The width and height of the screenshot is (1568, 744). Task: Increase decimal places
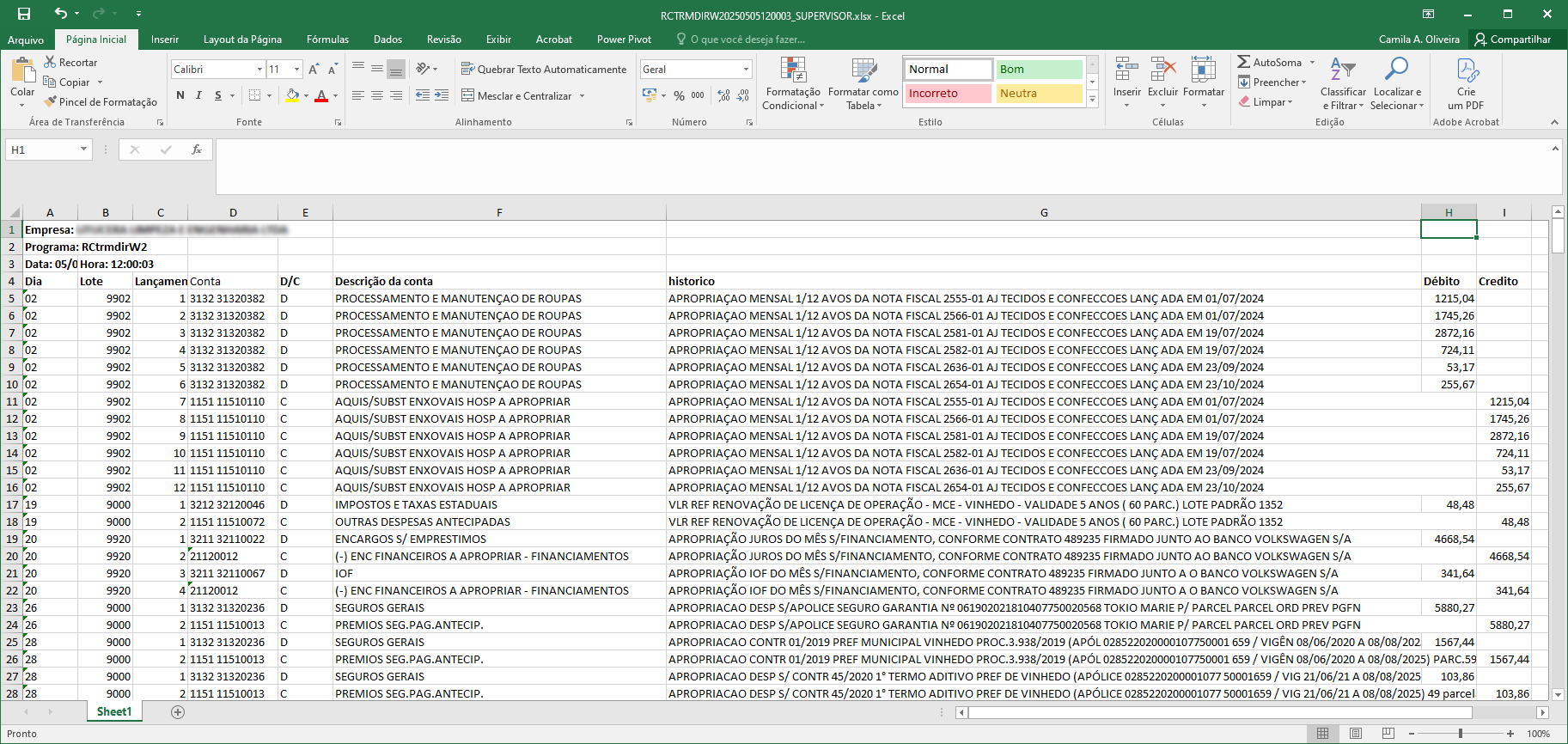724,95
